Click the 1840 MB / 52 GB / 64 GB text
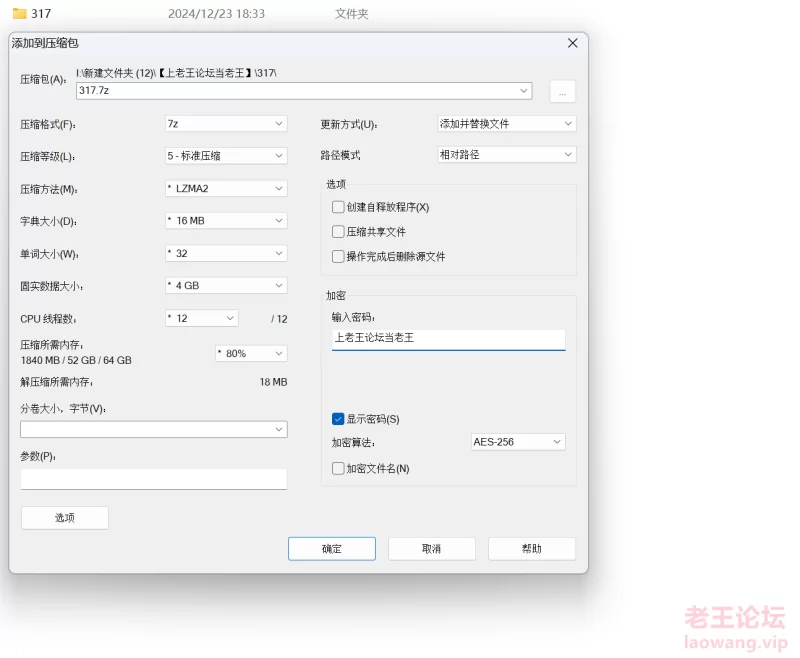This screenshot has height=658, width=800. coord(76,361)
